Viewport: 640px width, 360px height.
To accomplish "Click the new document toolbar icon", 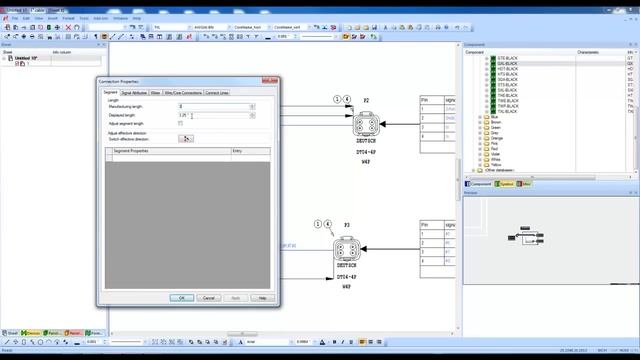I will tap(349, 27).
